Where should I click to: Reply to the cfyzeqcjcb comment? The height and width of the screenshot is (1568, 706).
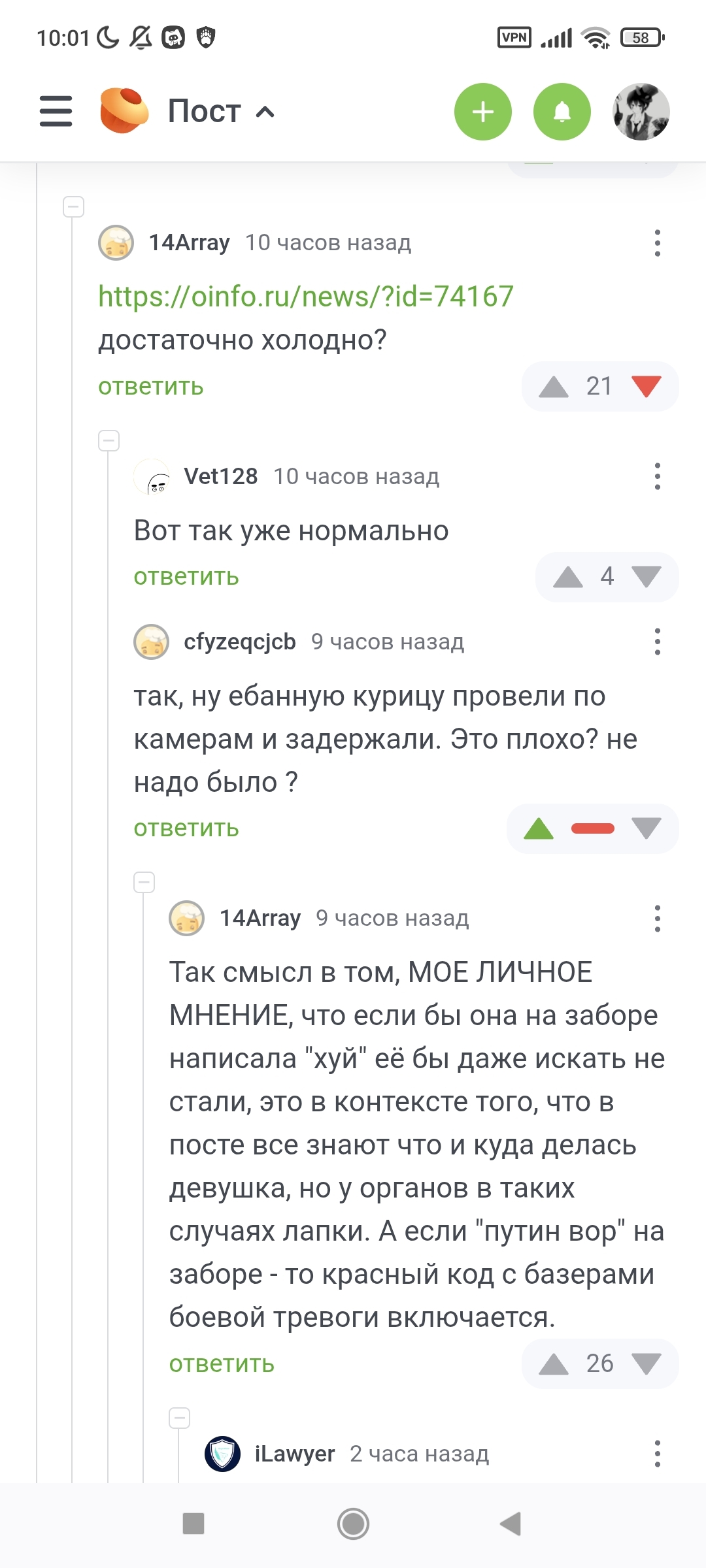click(186, 828)
